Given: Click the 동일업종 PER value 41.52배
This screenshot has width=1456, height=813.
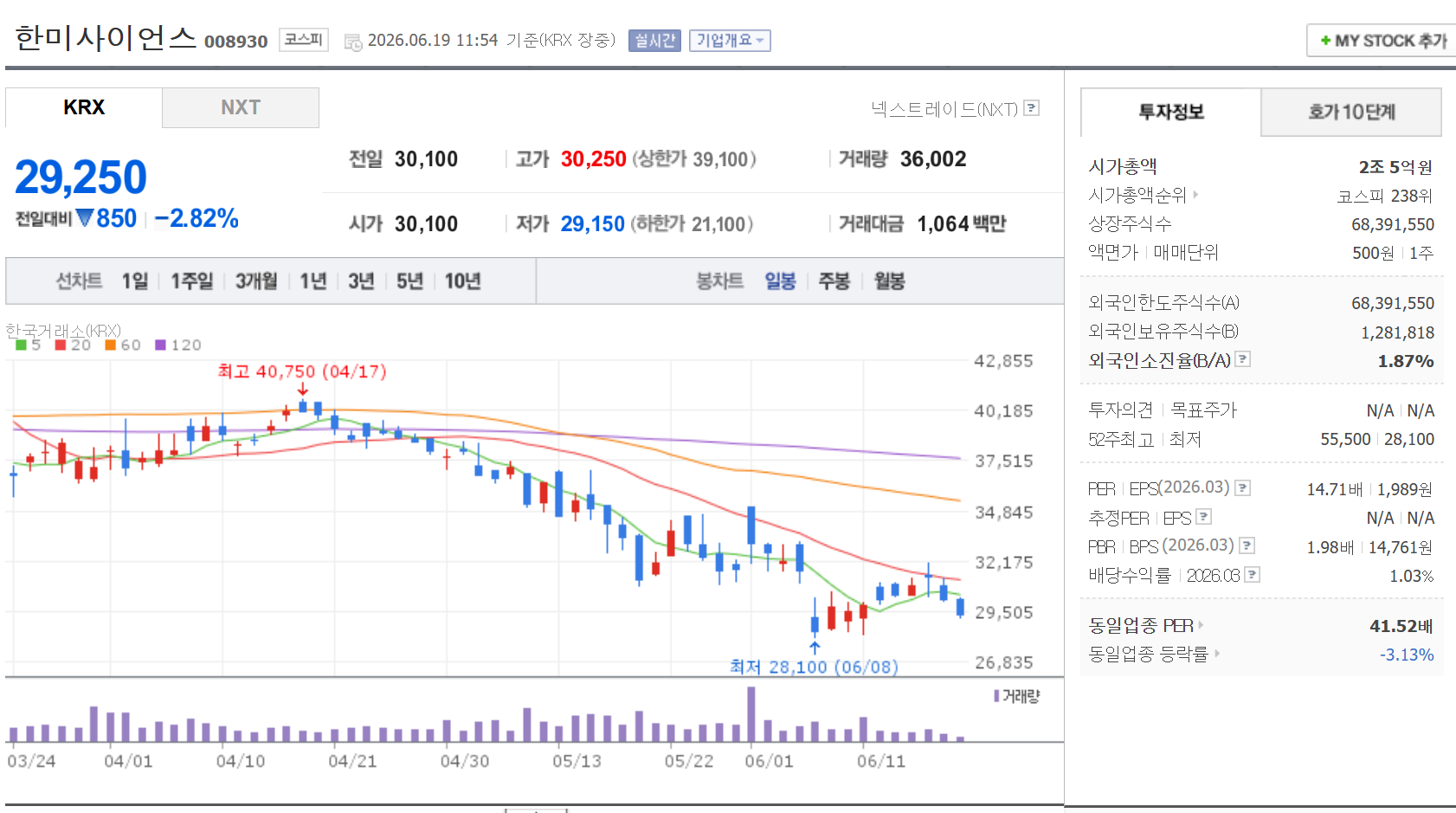Looking at the screenshot, I should click(1401, 626).
